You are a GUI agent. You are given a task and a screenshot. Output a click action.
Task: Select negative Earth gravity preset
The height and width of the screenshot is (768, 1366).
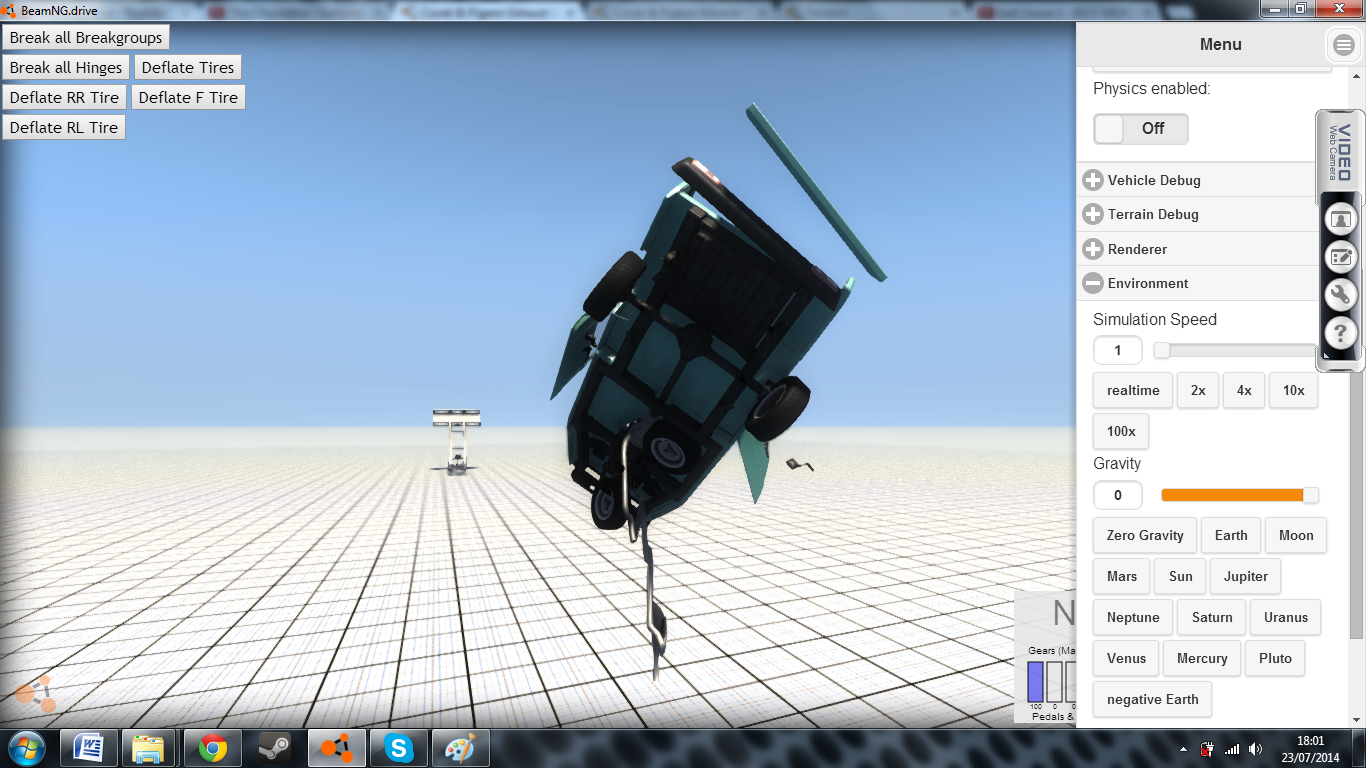(x=1153, y=699)
